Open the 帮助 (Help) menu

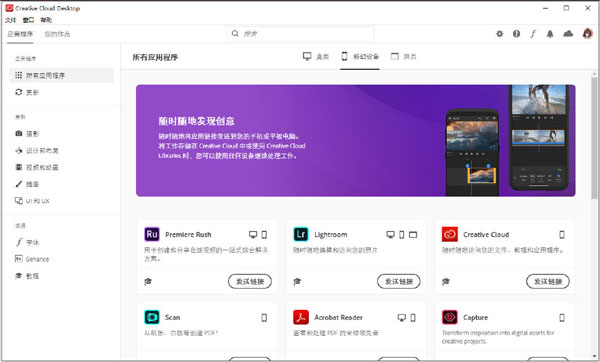click(46, 20)
